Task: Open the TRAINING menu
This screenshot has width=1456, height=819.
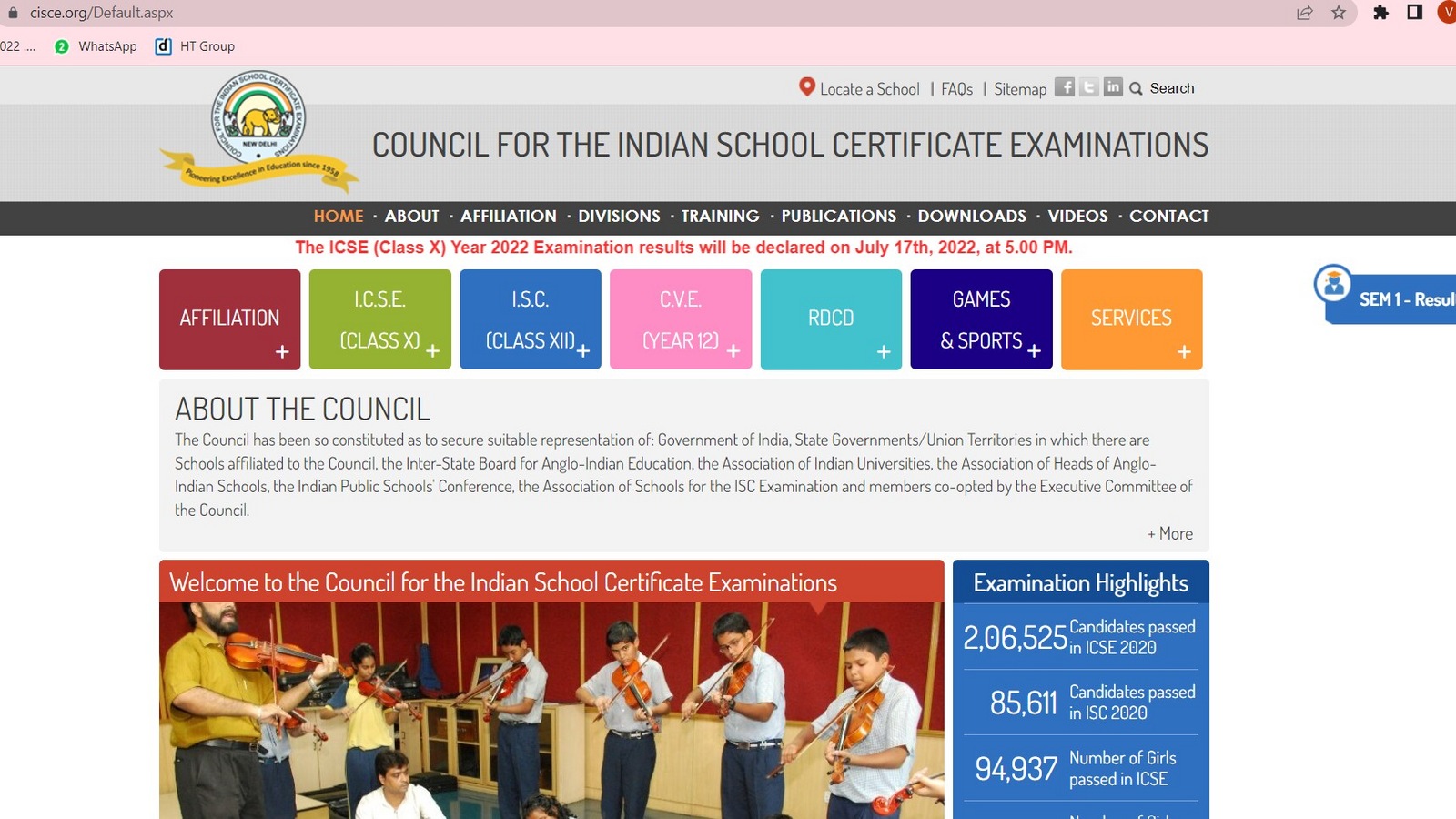Action: pos(720,217)
